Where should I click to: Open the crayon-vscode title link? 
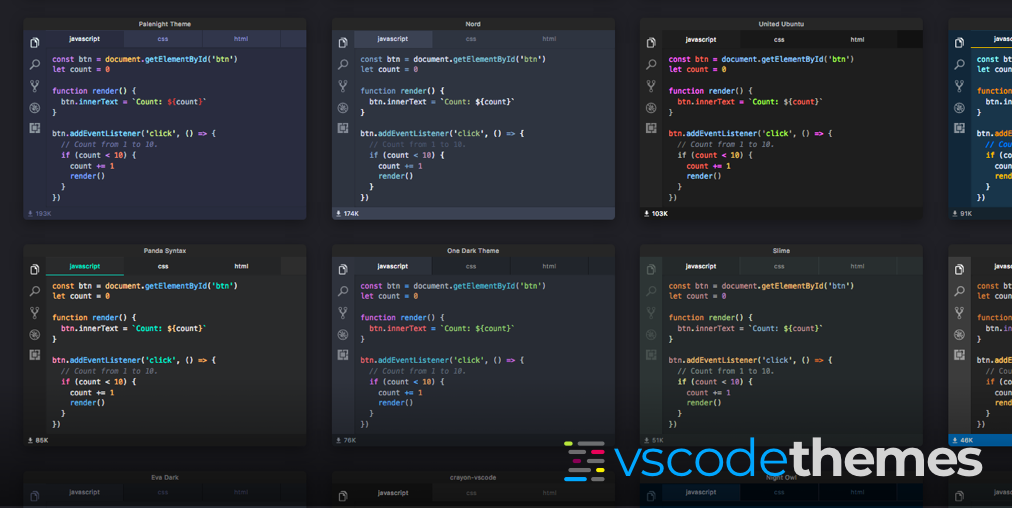coord(473,477)
